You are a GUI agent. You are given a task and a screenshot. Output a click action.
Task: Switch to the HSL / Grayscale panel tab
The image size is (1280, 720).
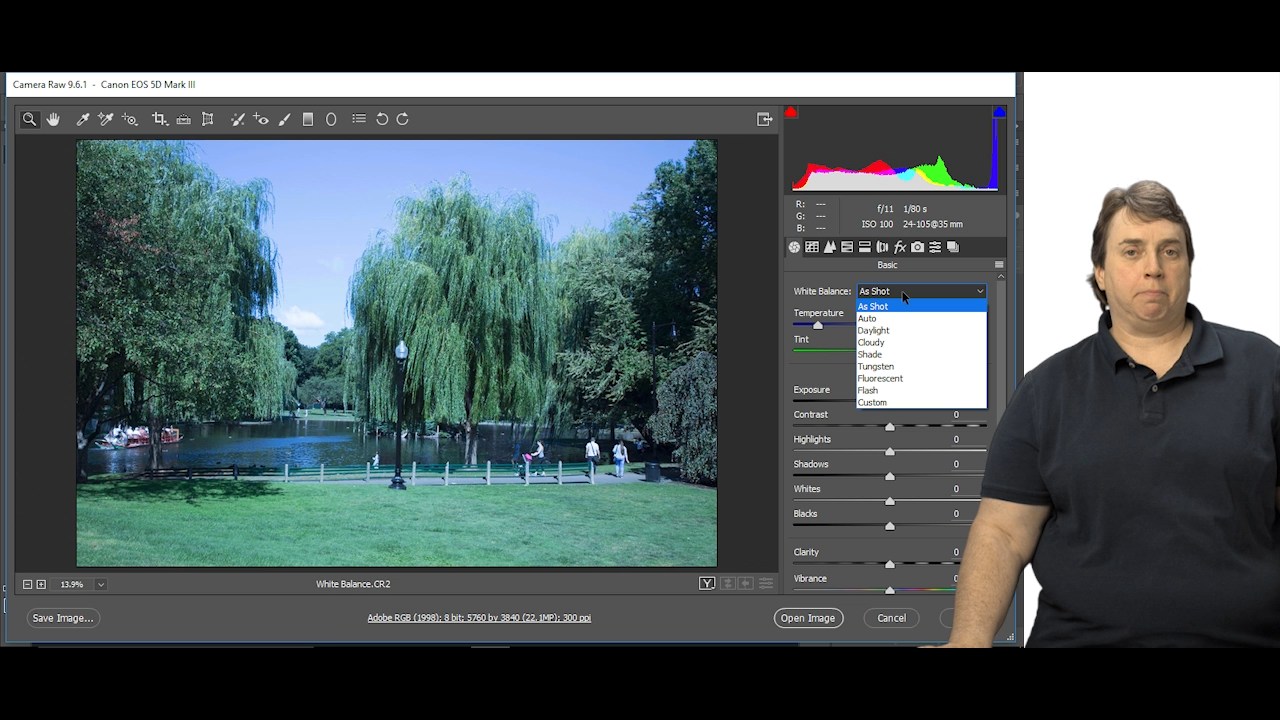(847, 247)
